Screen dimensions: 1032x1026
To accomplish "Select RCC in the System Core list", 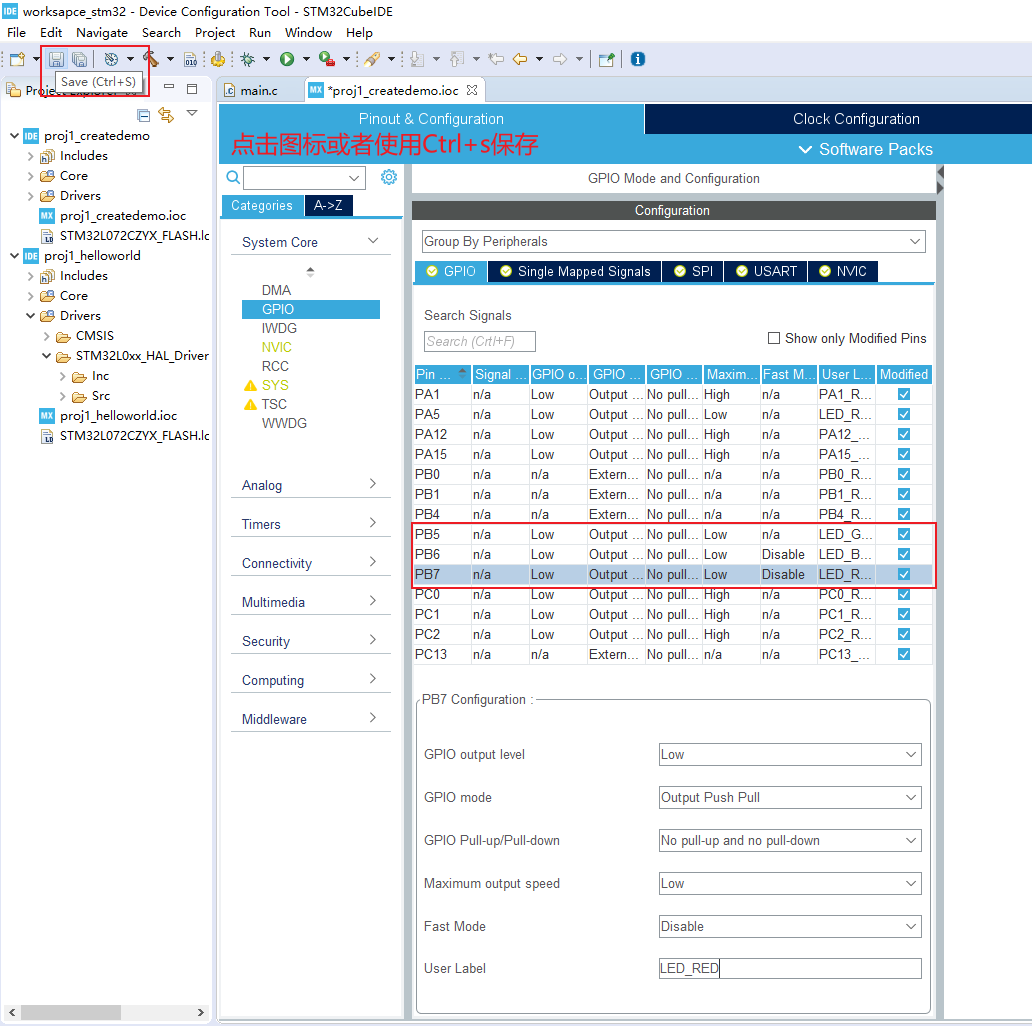I will 275,366.
